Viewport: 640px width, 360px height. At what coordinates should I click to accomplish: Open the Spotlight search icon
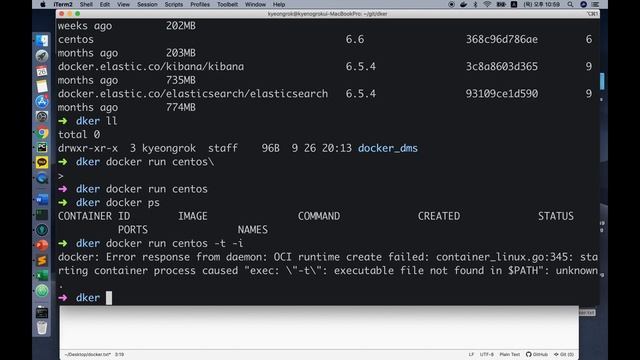pyautogui.click(x=570, y=4)
